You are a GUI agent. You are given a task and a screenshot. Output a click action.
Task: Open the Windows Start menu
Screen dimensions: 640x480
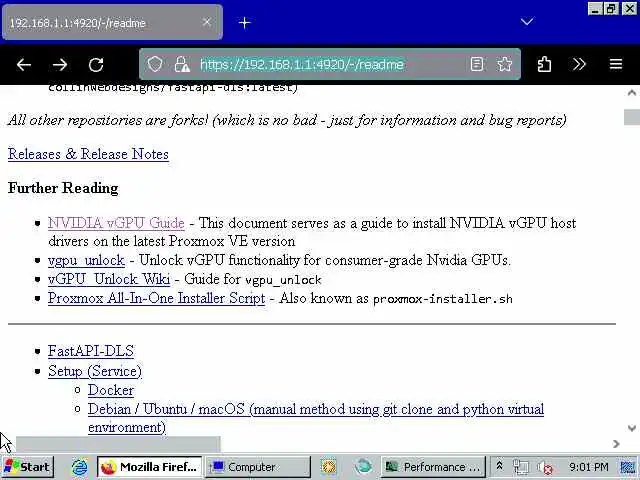pos(27,467)
